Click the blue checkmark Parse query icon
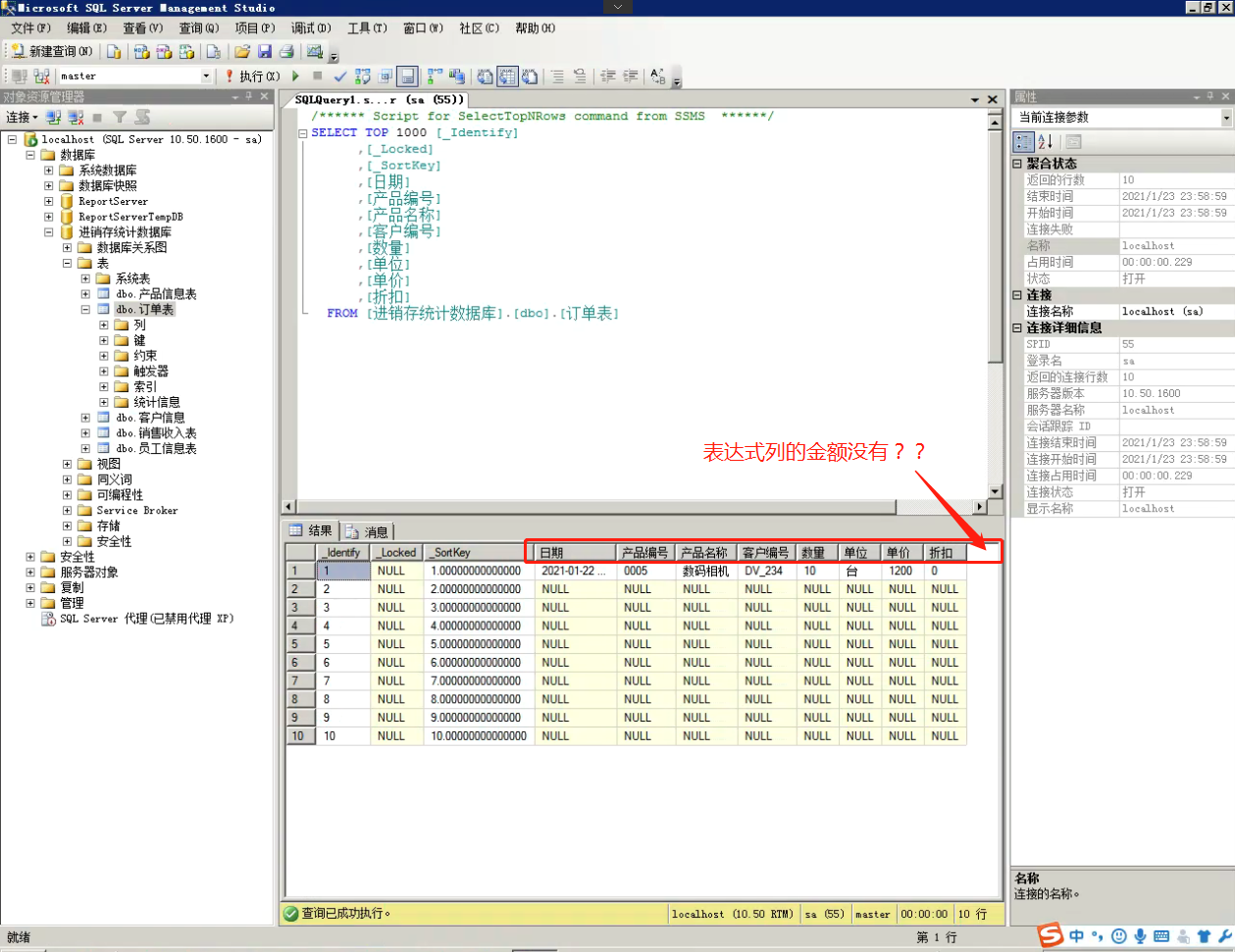 pyautogui.click(x=339, y=75)
